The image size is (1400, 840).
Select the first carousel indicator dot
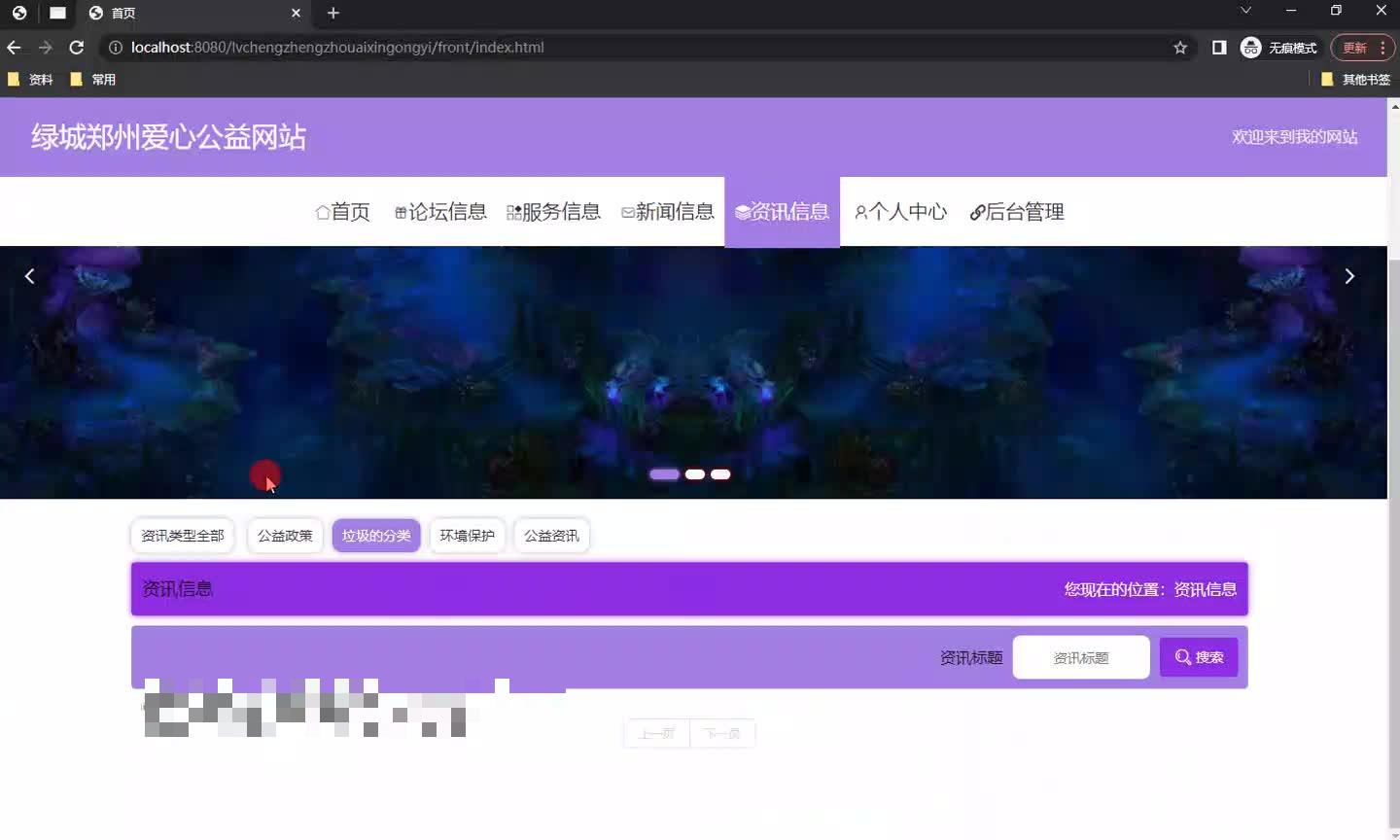(664, 474)
